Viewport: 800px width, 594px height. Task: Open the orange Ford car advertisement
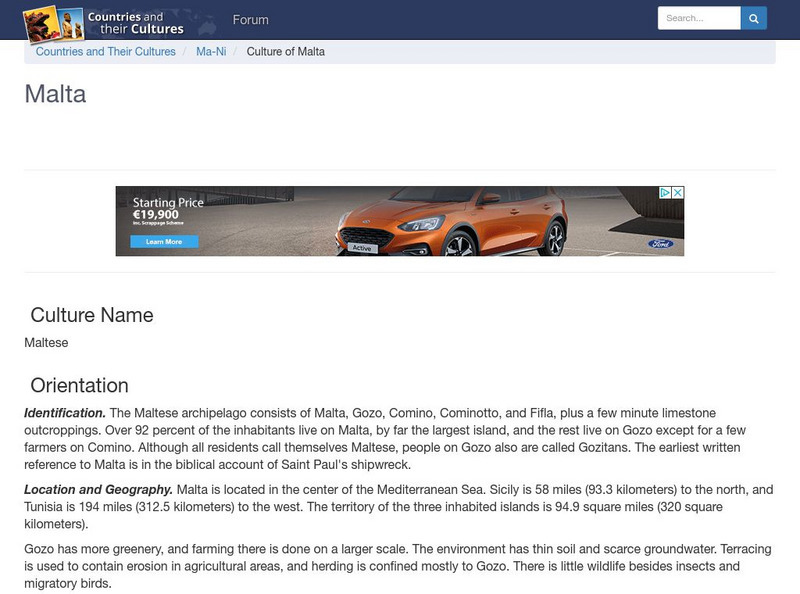coord(400,221)
